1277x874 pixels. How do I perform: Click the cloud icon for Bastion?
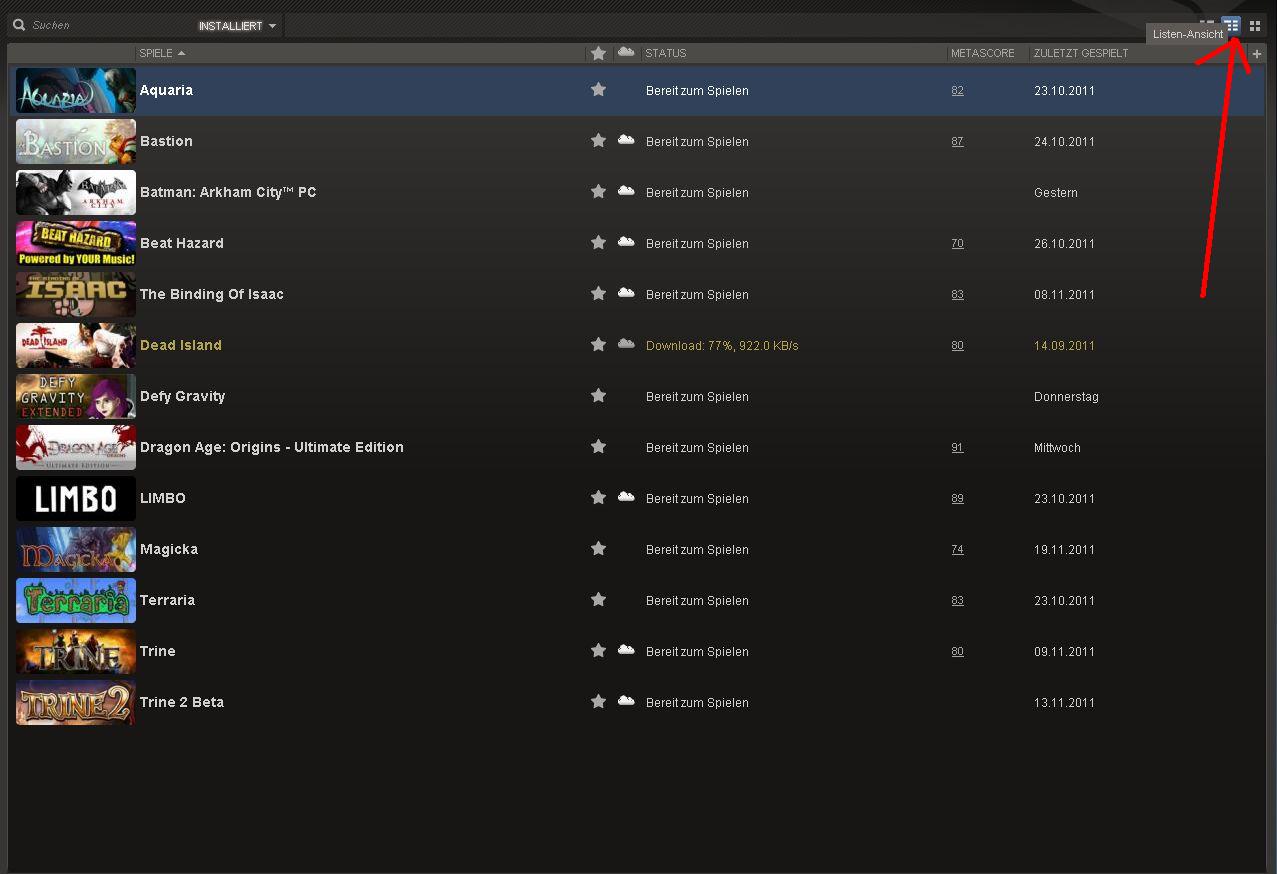[626, 140]
